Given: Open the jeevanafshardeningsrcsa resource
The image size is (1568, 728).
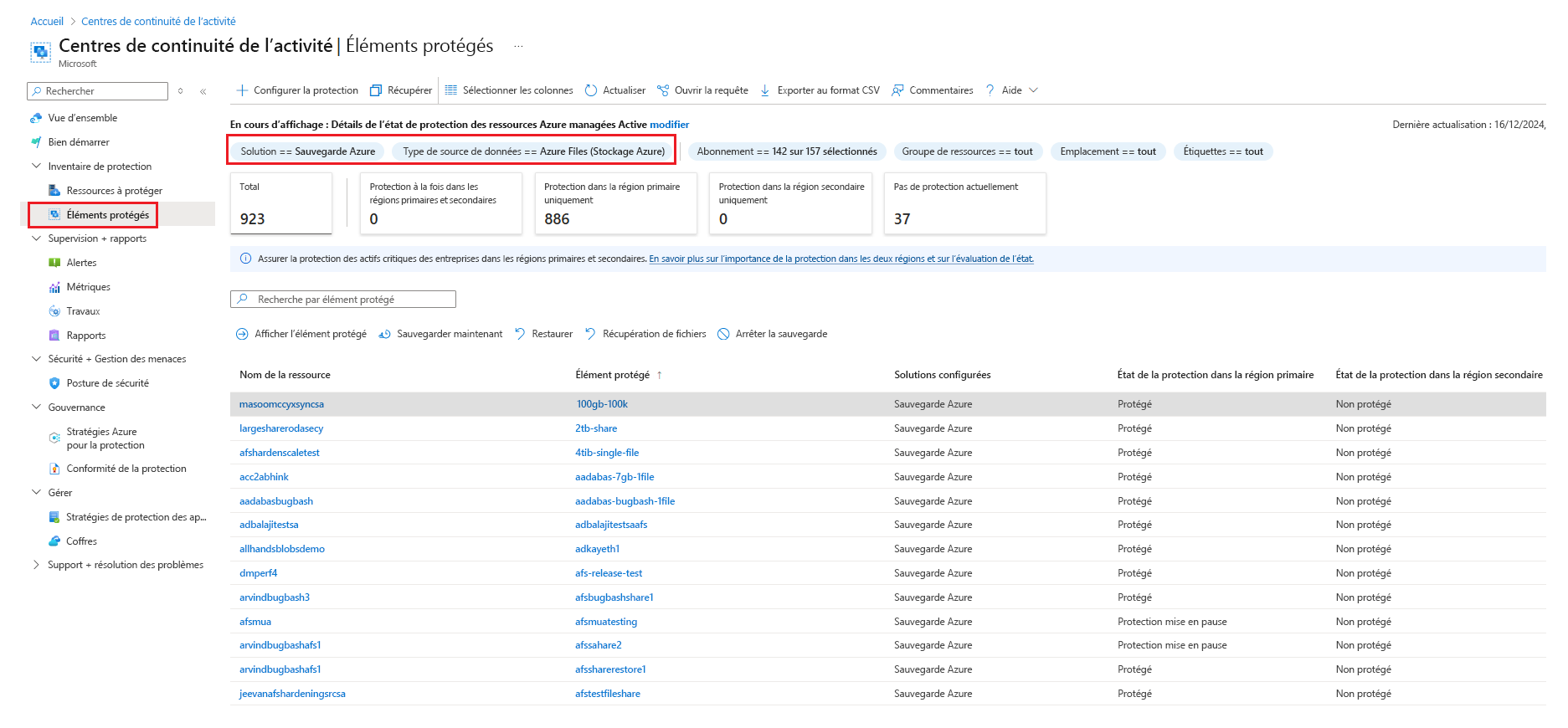Looking at the screenshot, I should click(292, 694).
